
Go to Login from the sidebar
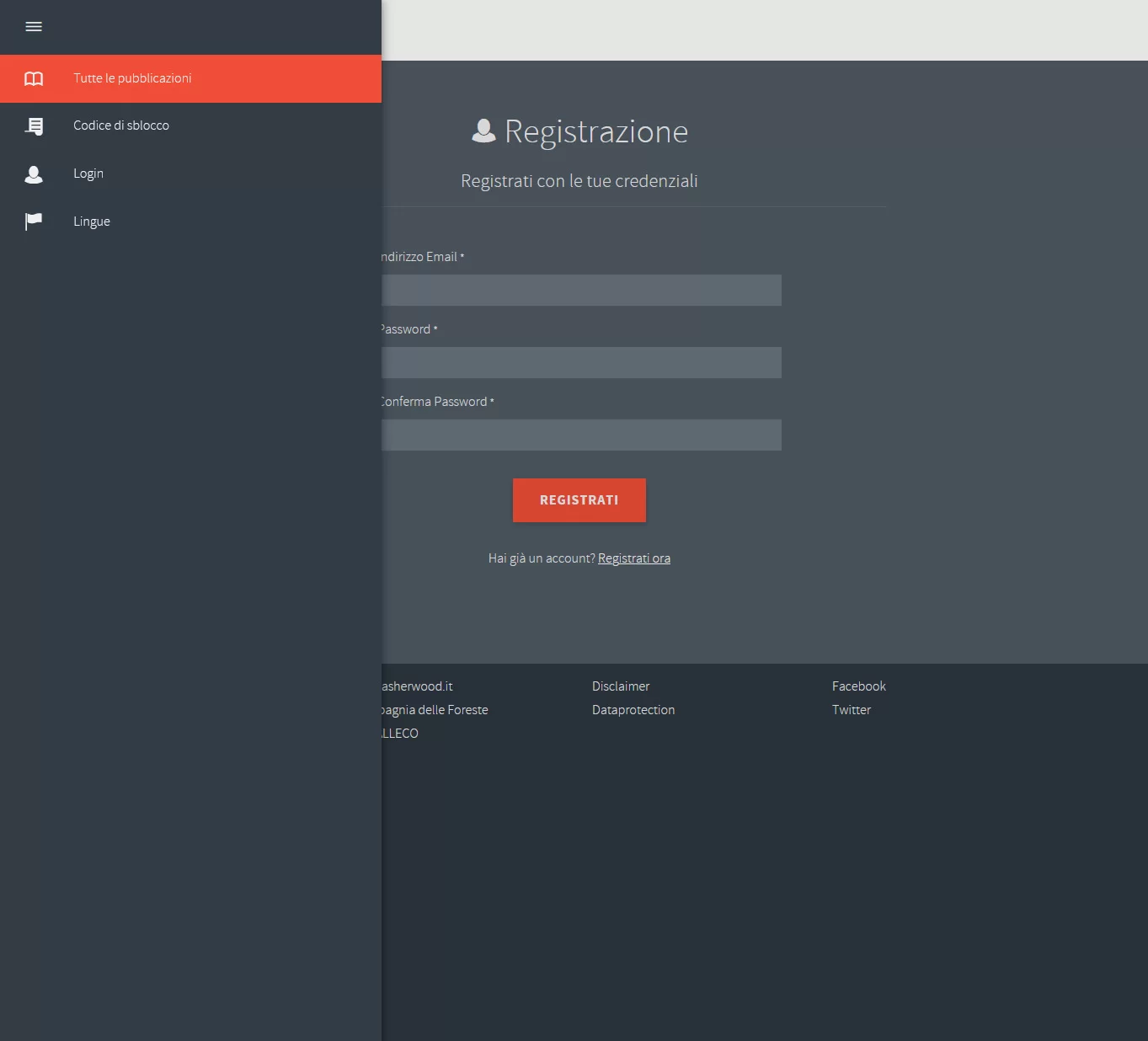[x=88, y=173]
